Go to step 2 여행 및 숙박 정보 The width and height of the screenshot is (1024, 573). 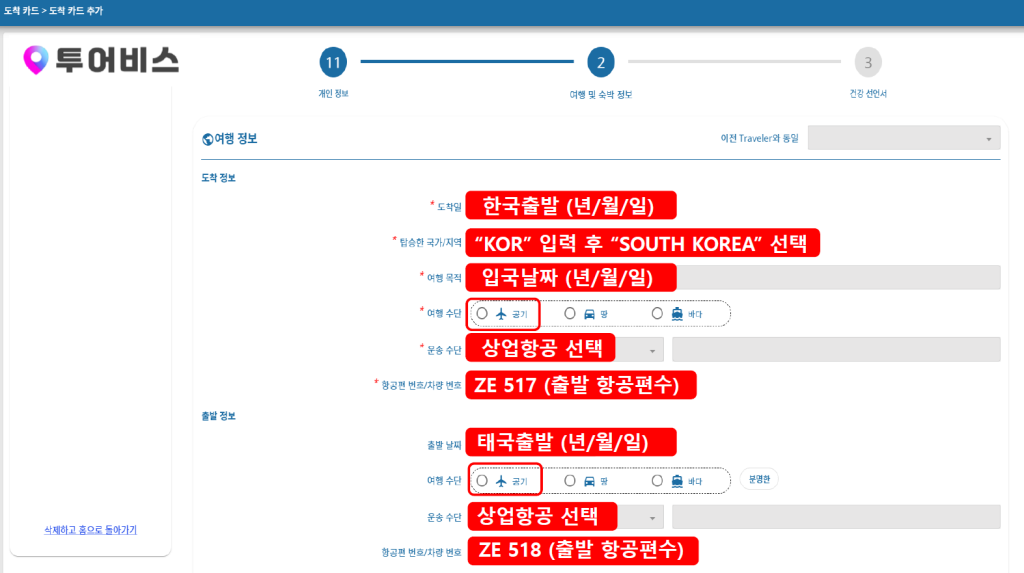pos(600,63)
